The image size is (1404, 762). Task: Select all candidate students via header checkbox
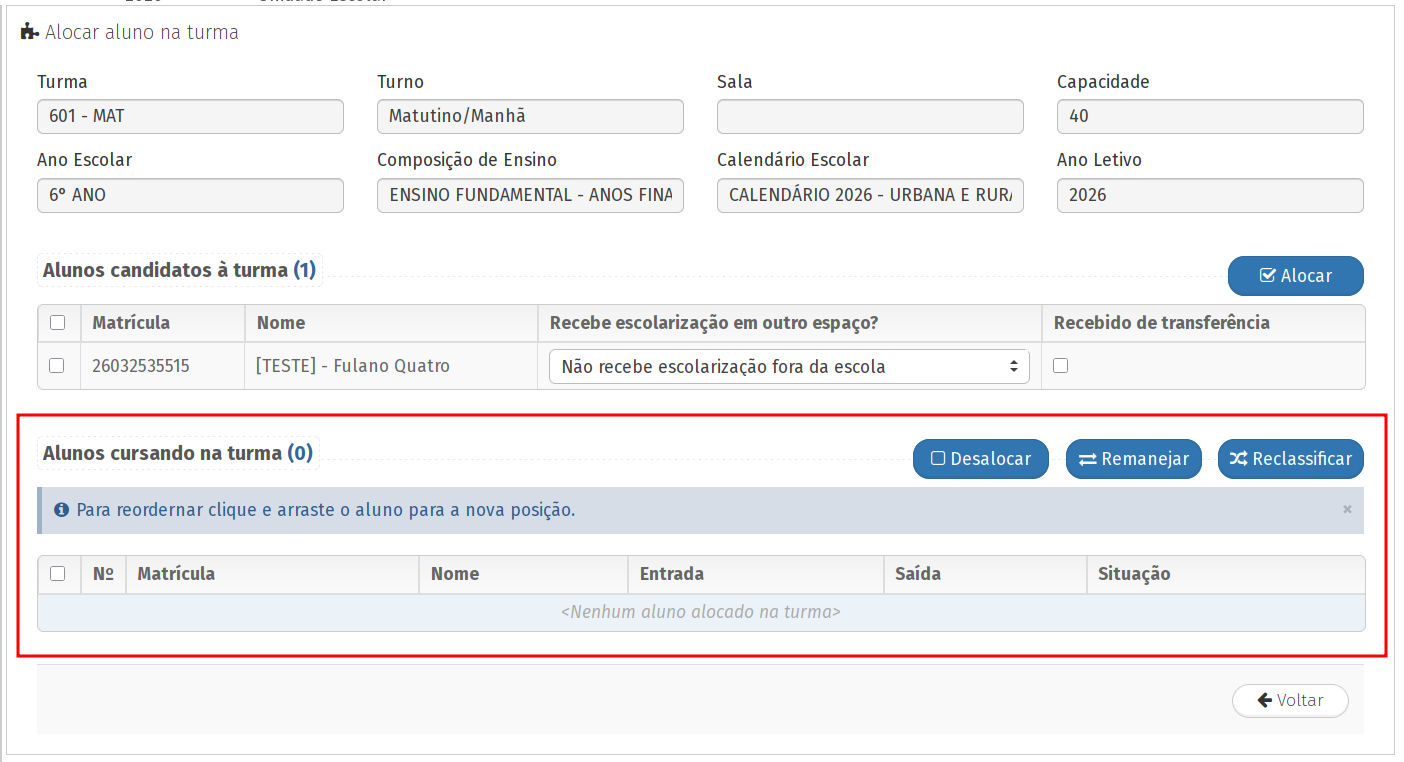click(x=58, y=323)
